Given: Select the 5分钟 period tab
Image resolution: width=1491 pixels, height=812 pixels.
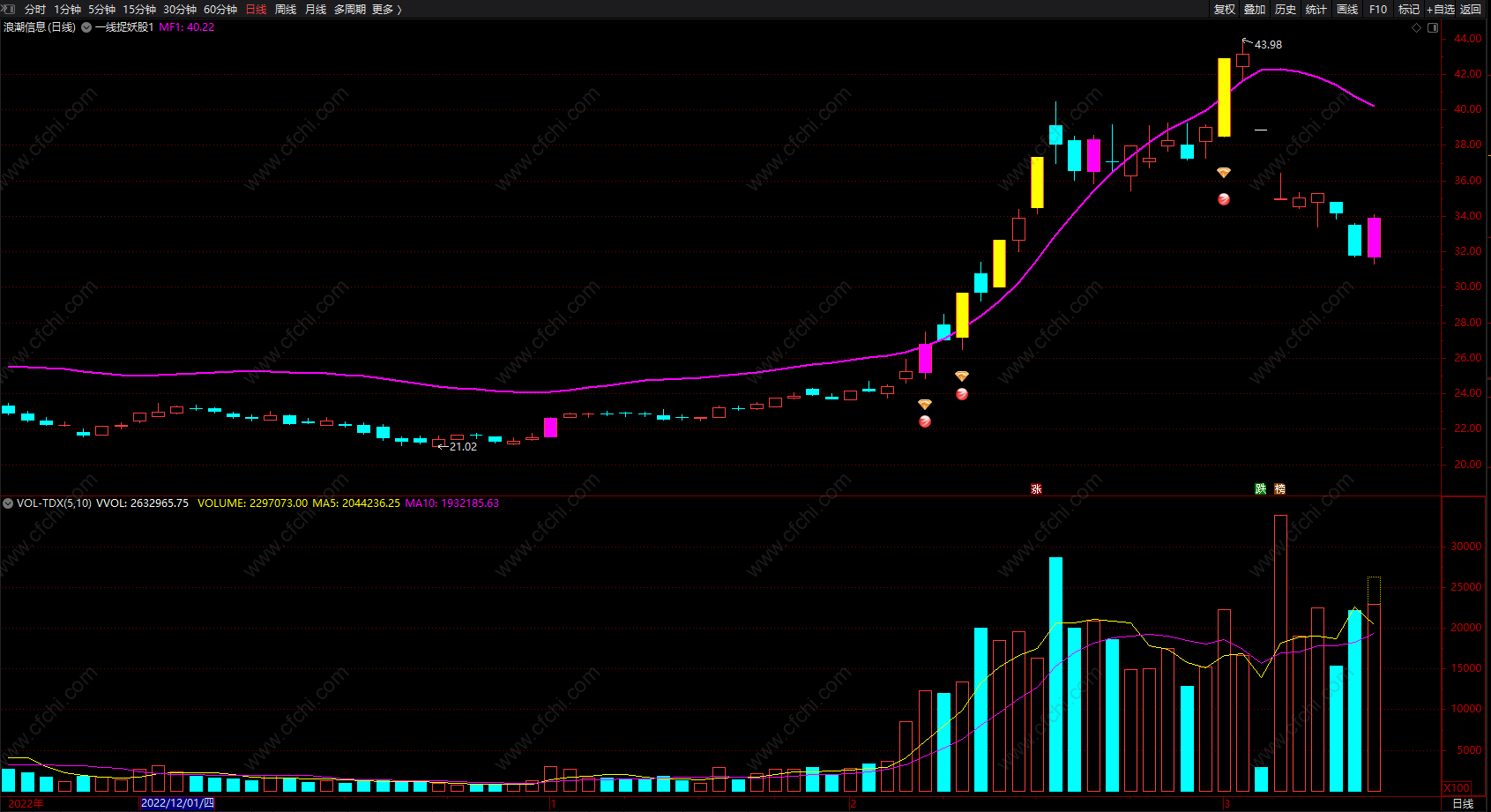Looking at the screenshot, I should coord(101,9).
